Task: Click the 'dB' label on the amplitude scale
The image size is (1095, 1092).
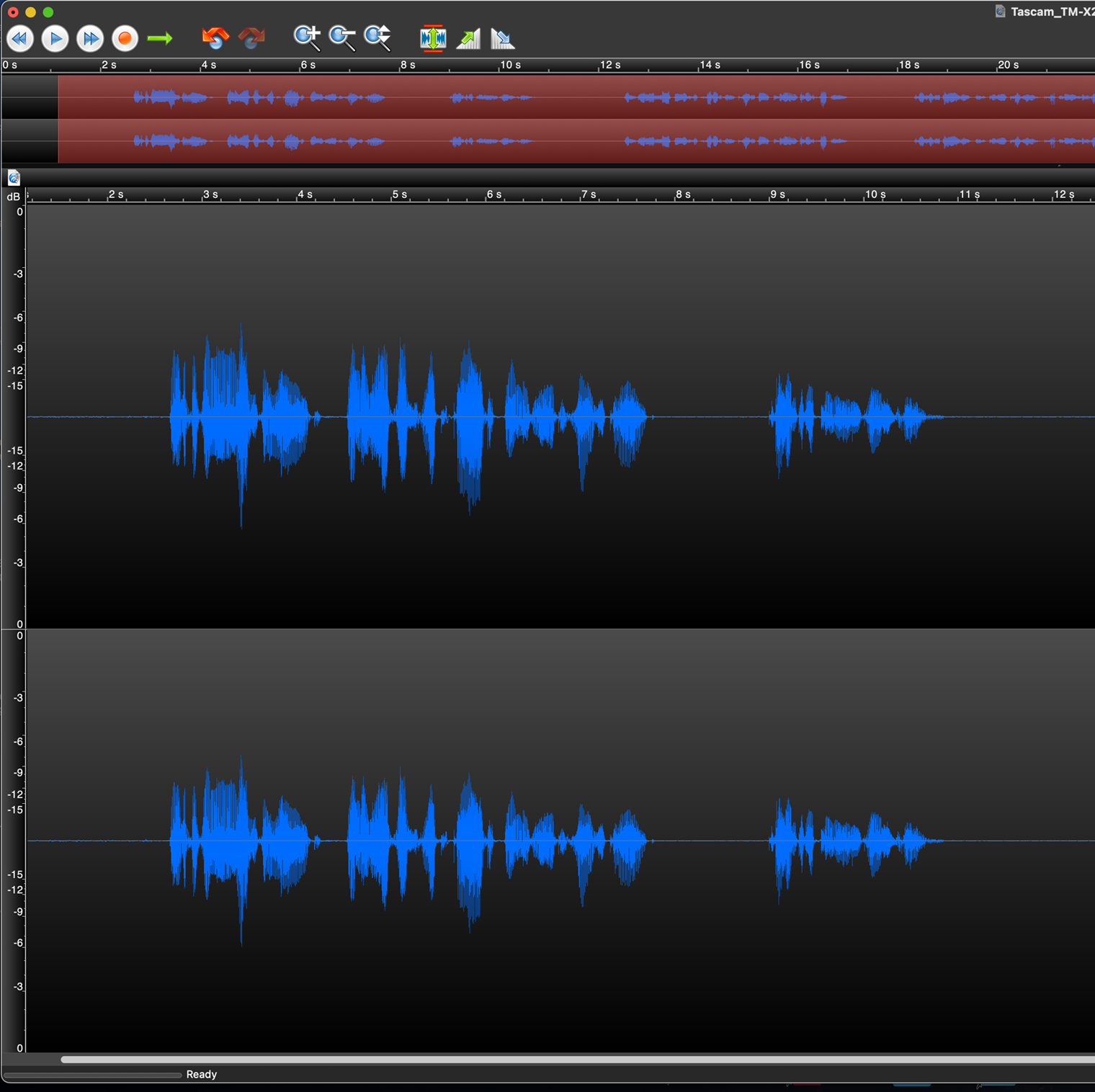Action: [14, 197]
